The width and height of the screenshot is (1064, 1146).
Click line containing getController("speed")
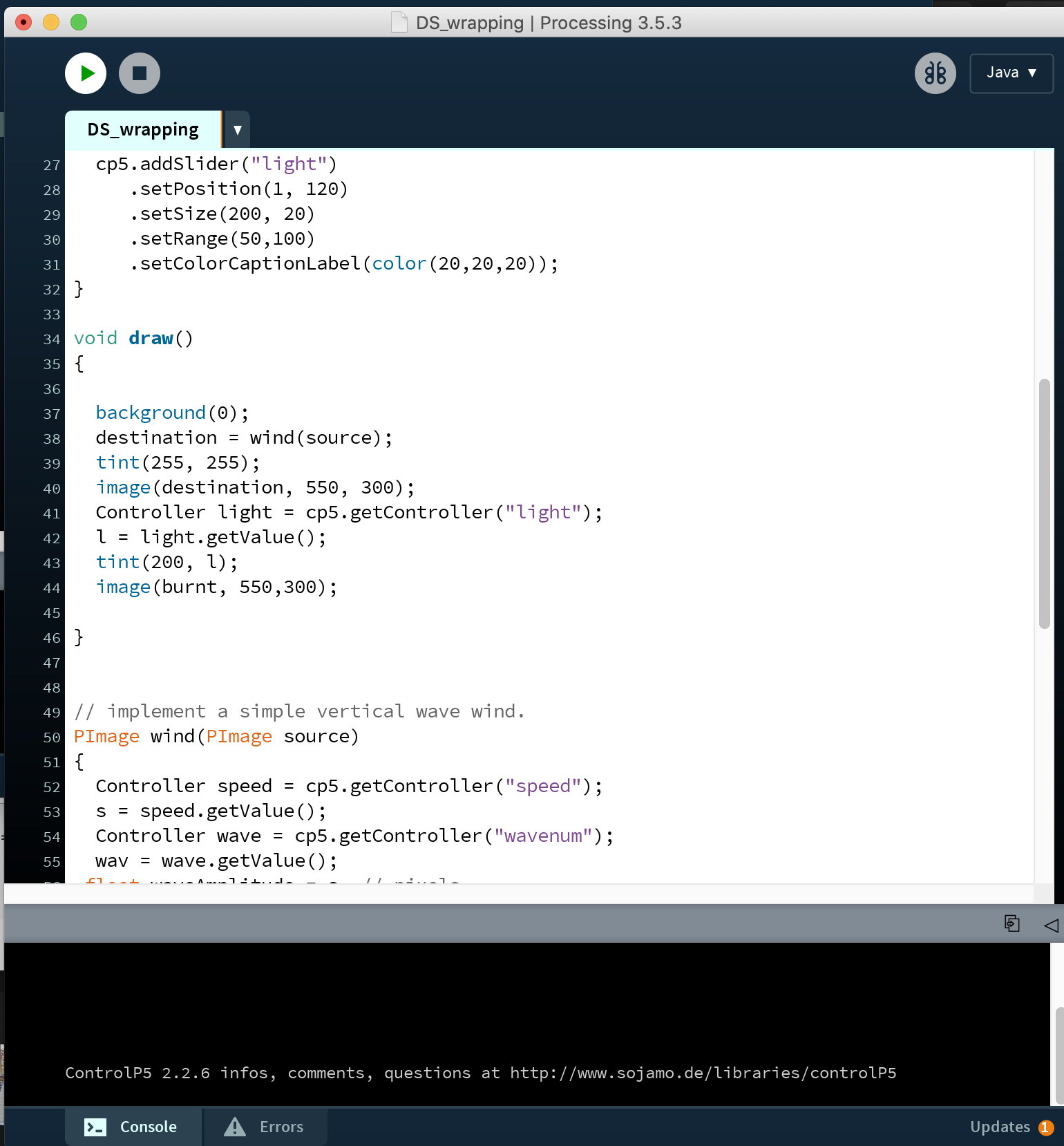click(x=349, y=787)
